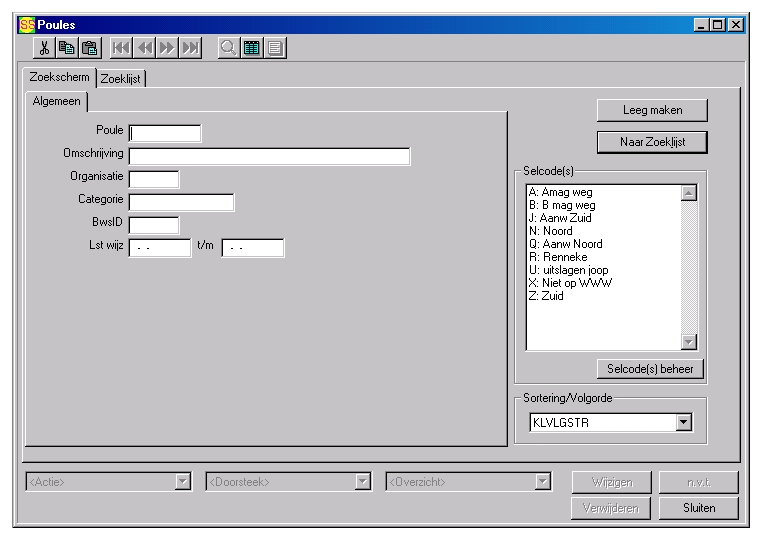Viewport: 761px width, 543px height.
Task: Jump to first record arrow icon
Action: tap(120, 48)
